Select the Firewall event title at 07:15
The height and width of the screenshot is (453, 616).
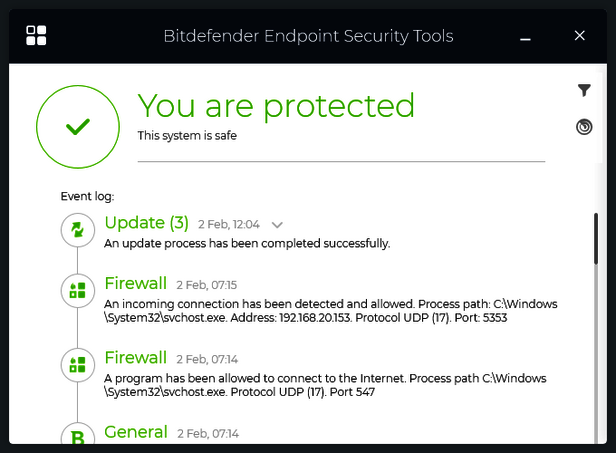tap(136, 284)
